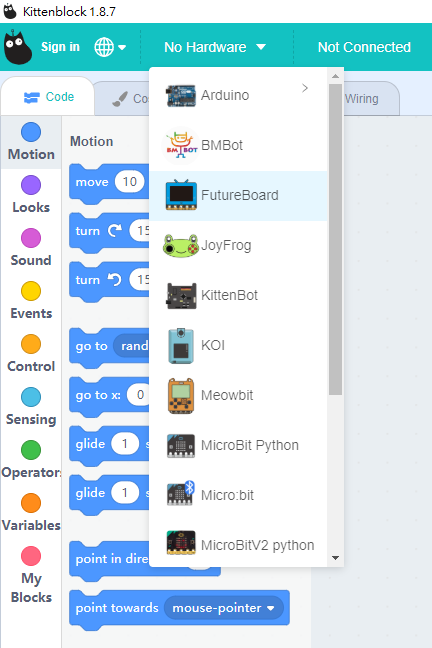Click the Motion heading in the palette

(x=91, y=142)
